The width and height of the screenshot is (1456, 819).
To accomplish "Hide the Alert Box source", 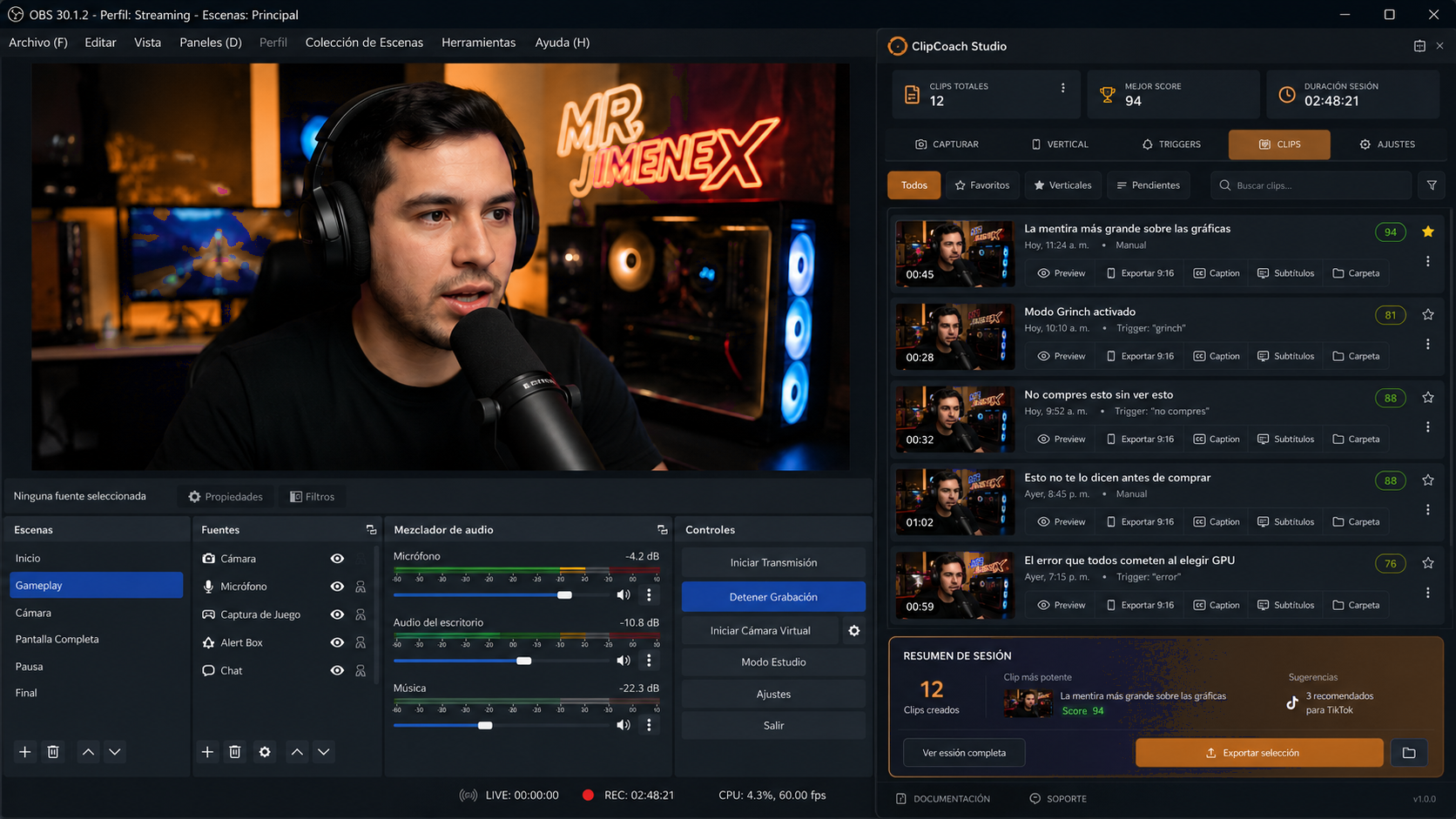I will 337,642.
